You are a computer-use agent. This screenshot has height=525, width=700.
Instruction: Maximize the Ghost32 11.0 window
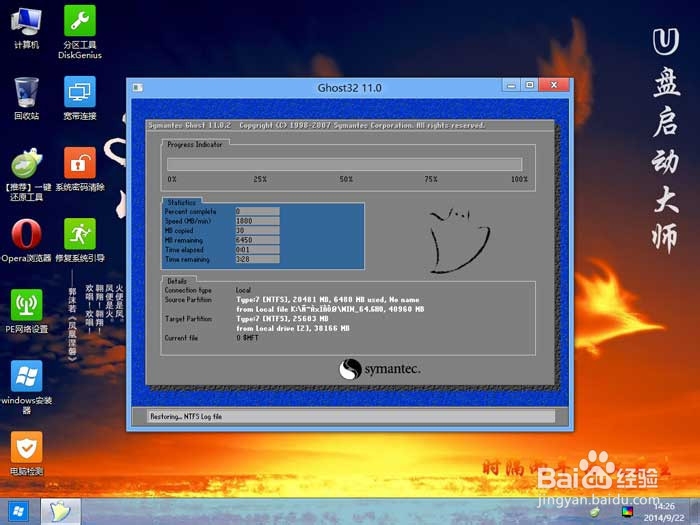click(x=529, y=85)
